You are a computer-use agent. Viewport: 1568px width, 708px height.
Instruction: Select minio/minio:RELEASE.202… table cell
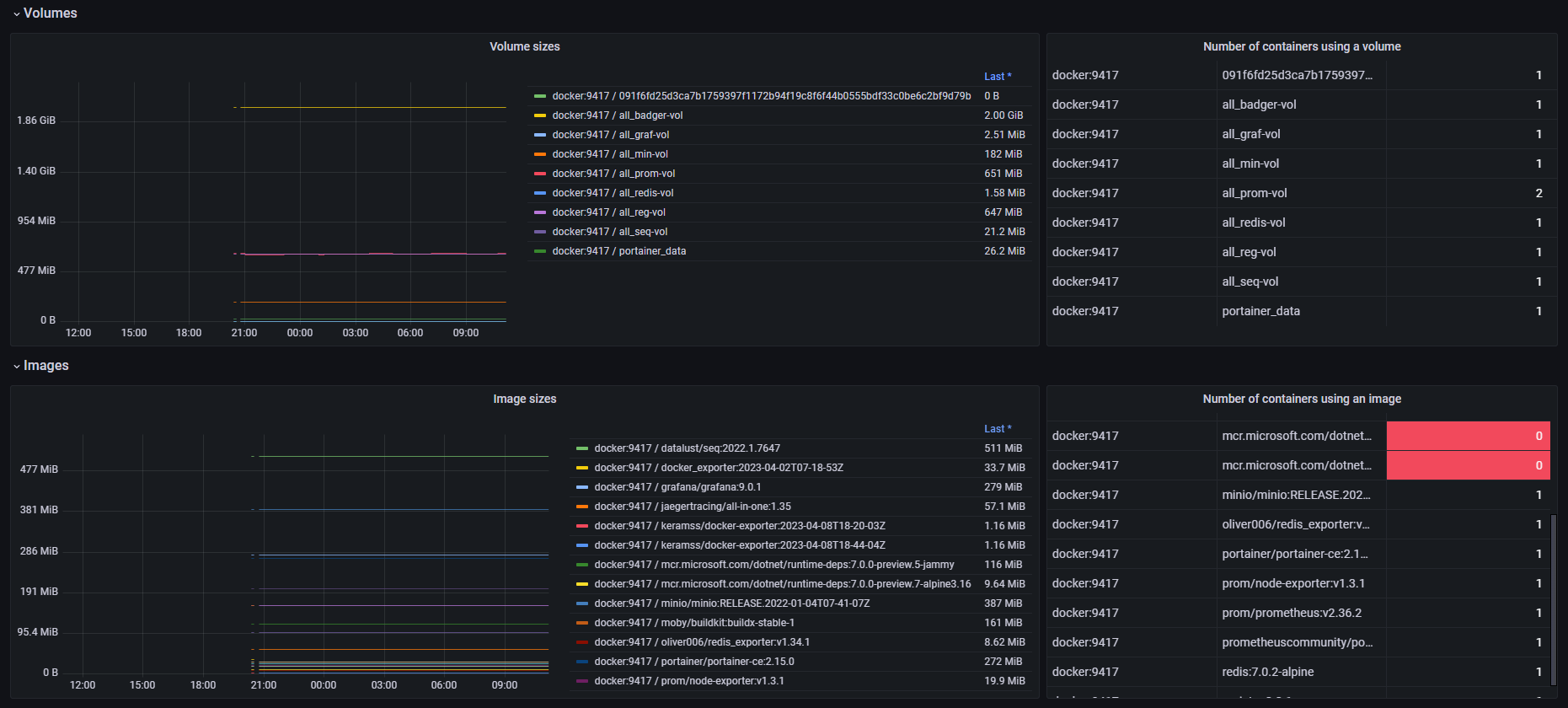[x=1301, y=495]
